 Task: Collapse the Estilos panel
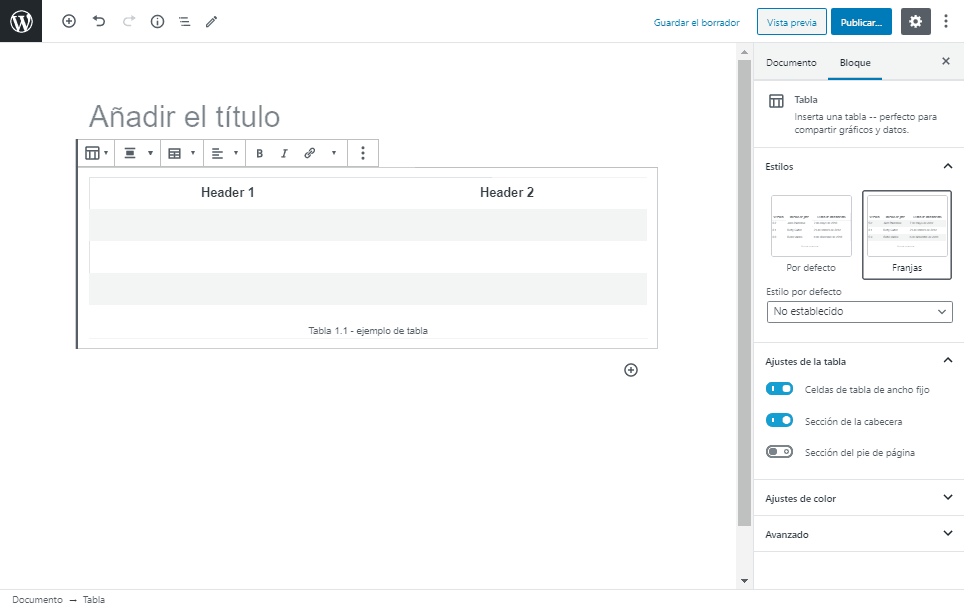(x=859, y=166)
